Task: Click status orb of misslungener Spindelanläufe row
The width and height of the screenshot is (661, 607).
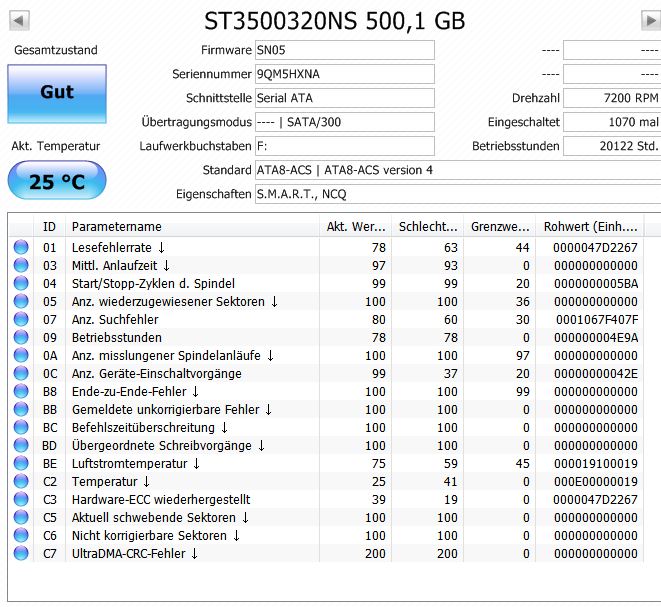Action: coord(21,355)
